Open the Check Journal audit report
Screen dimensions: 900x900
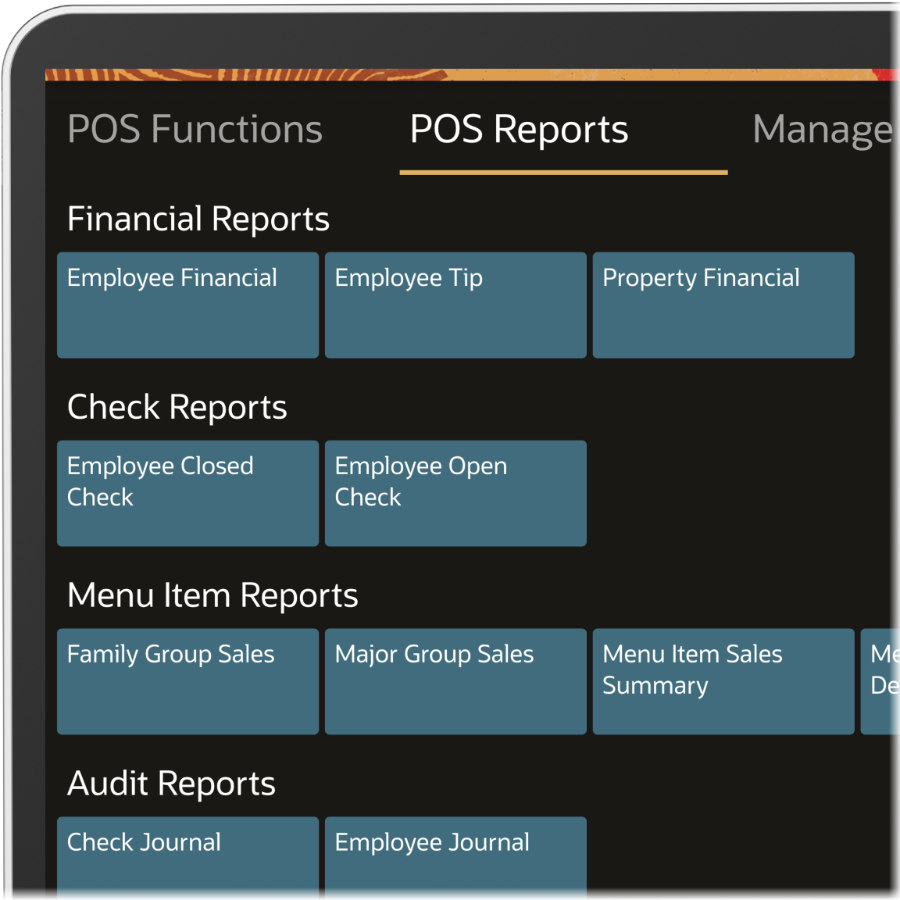click(x=188, y=857)
